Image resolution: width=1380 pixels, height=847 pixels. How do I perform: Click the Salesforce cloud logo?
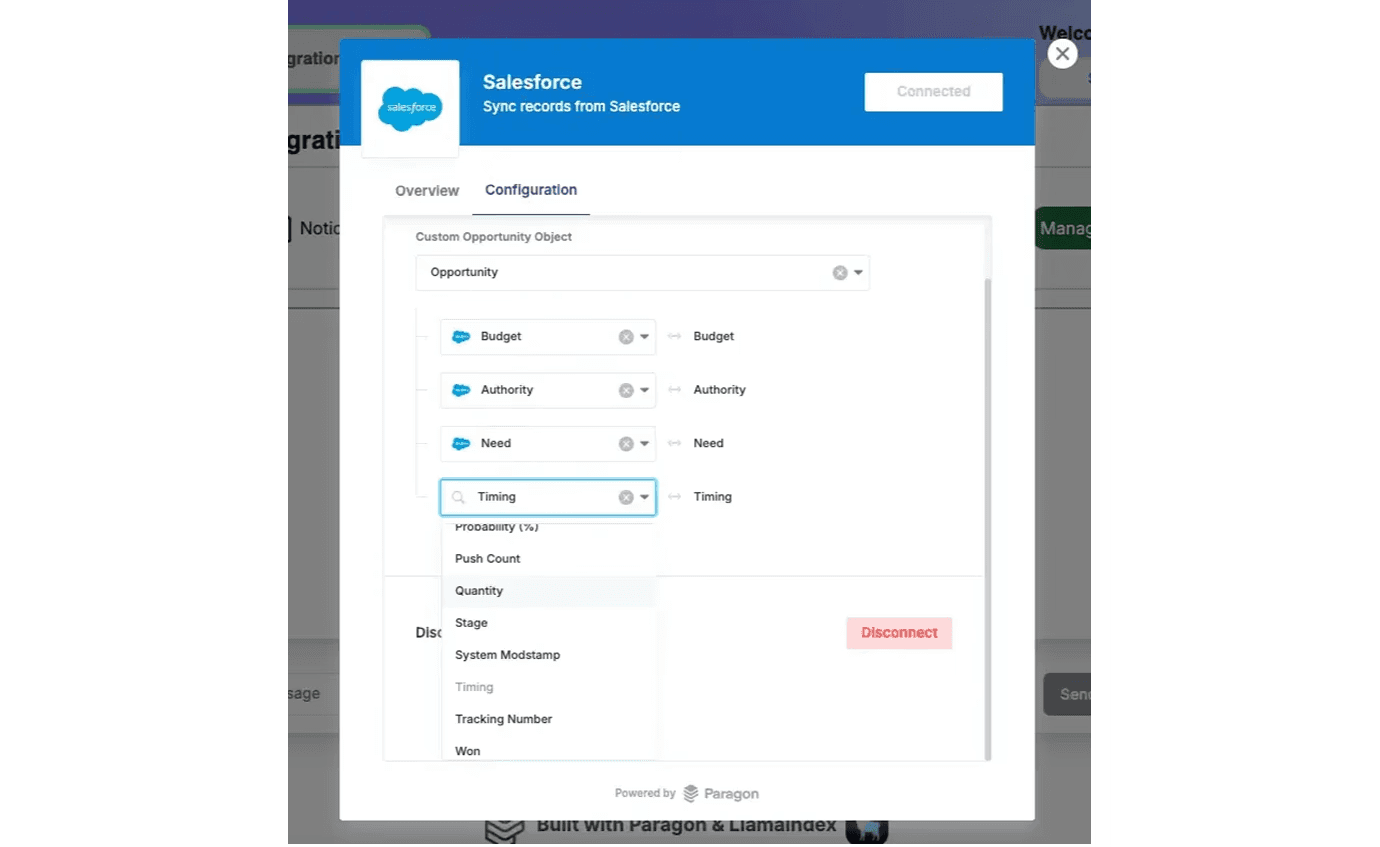[x=410, y=108]
